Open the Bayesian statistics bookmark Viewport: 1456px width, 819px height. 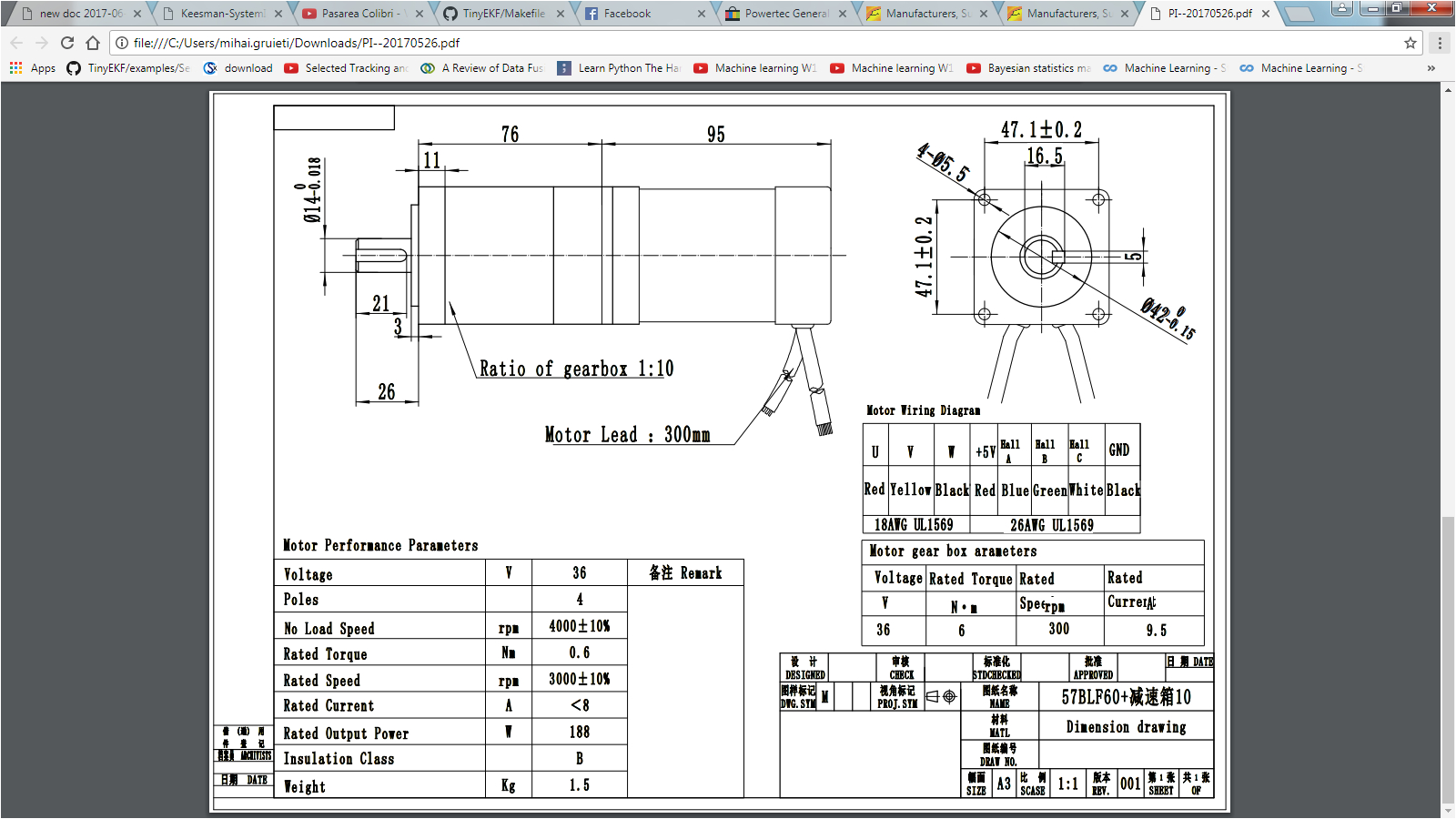coord(1028,67)
